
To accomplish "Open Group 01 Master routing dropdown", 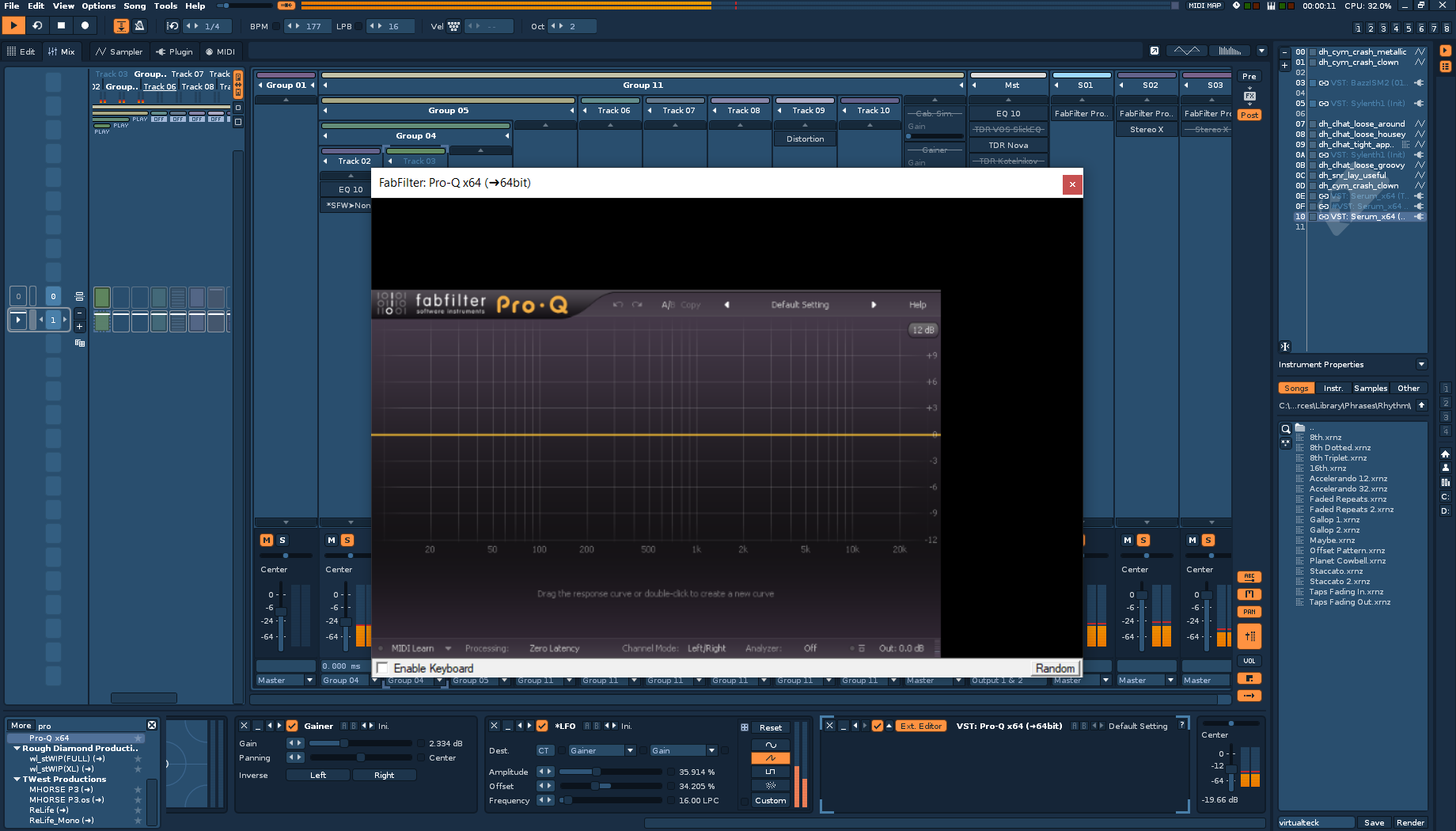I will click(309, 680).
